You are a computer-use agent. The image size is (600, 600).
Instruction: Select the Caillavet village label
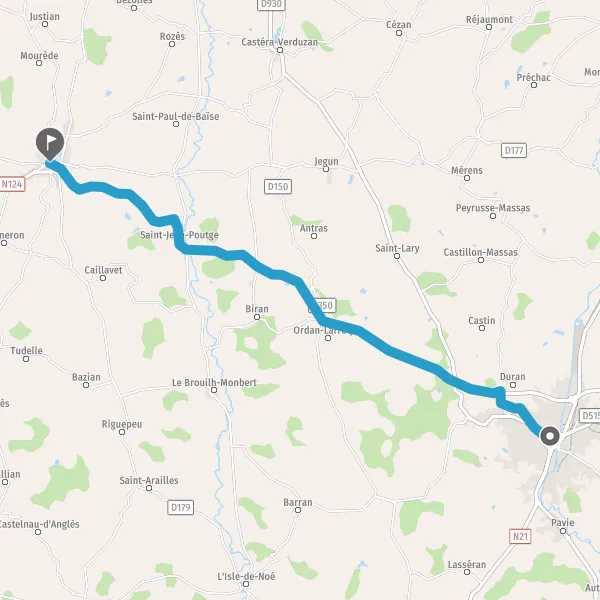click(103, 270)
